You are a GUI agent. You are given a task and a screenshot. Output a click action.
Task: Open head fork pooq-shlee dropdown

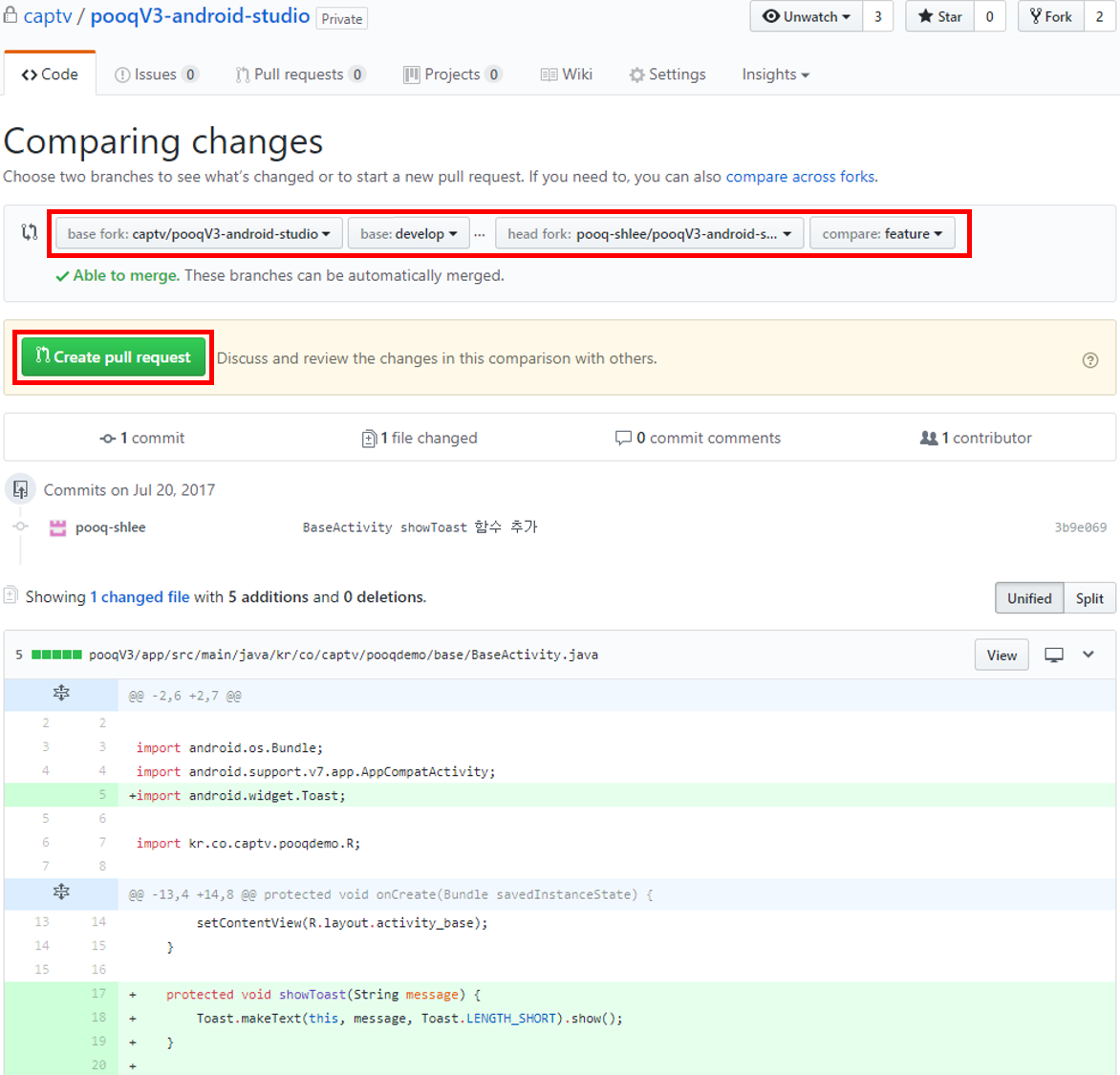(x=649, y=233)
